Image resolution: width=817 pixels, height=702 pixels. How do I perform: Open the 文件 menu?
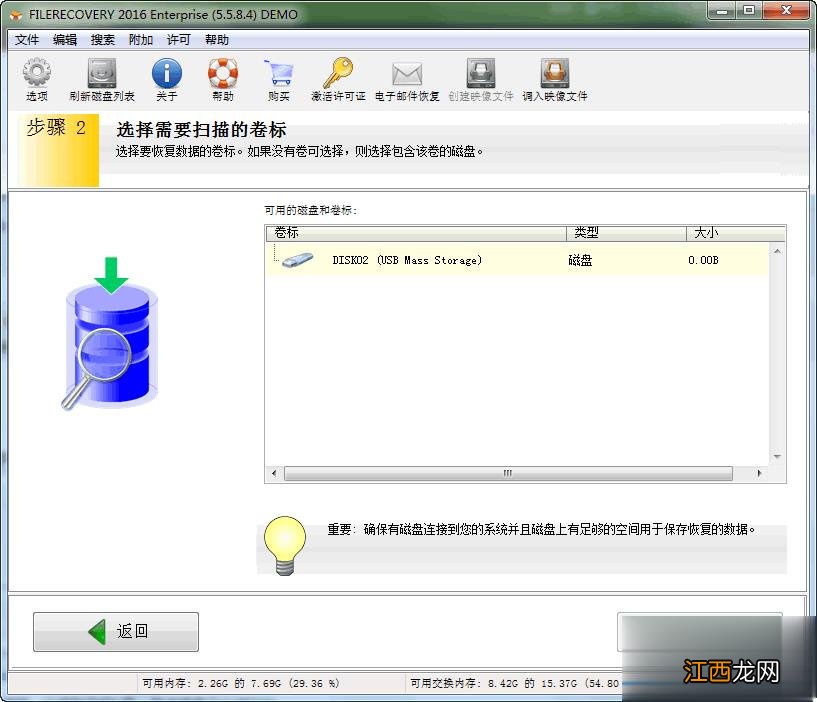click(27, 40)
